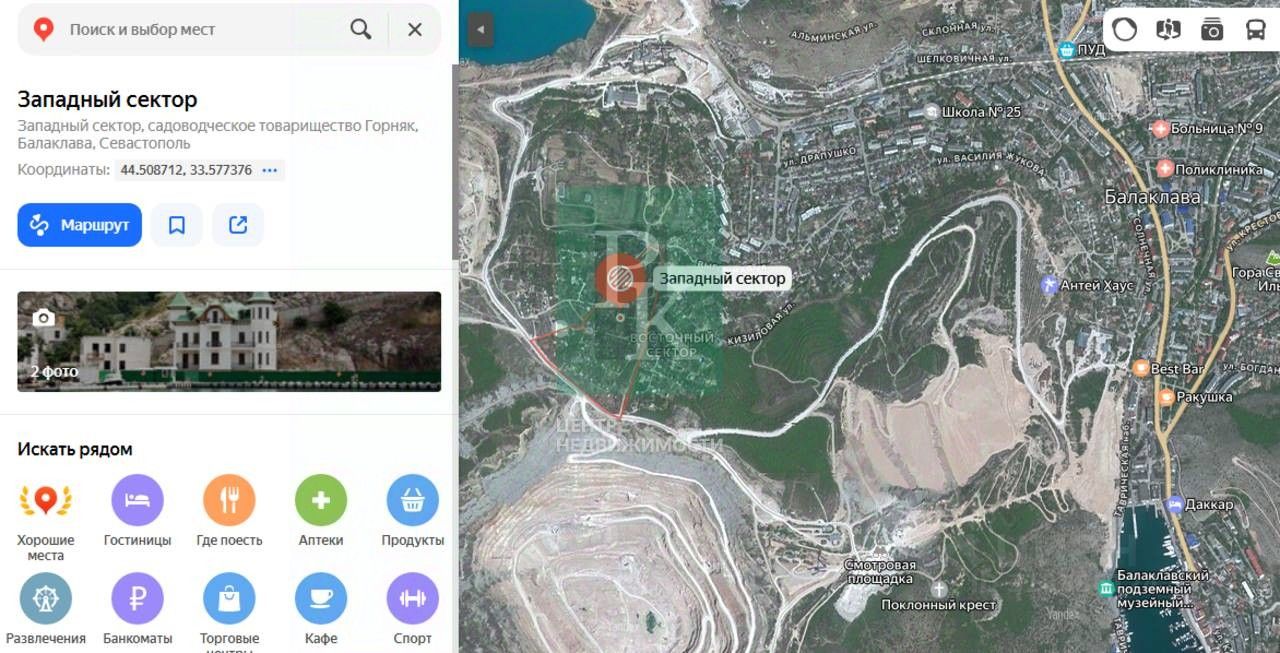Click the 'Школа № 25' map marker
The image size is (1280, 653).
932,111
